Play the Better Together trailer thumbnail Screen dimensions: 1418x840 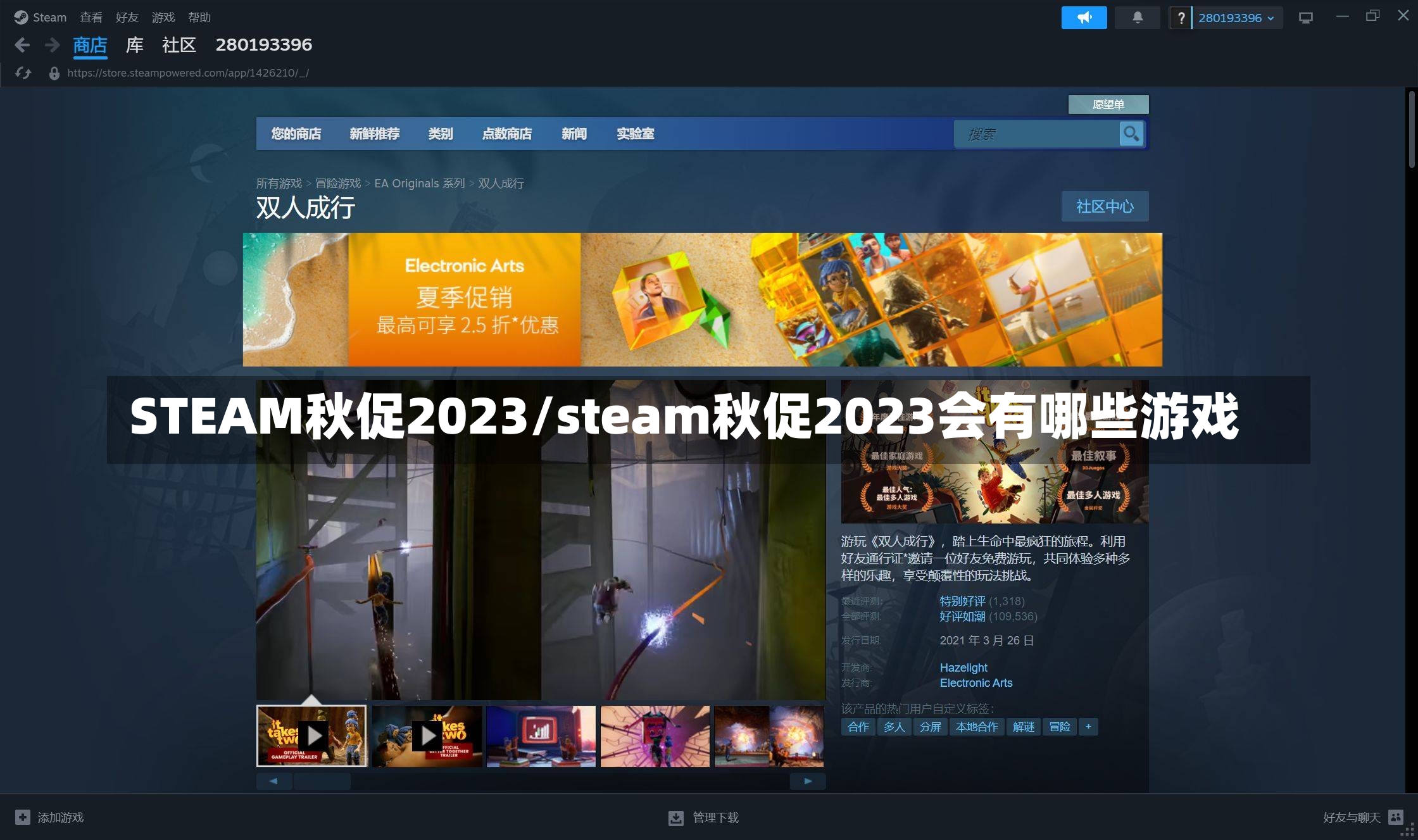(x=427, y=736)
